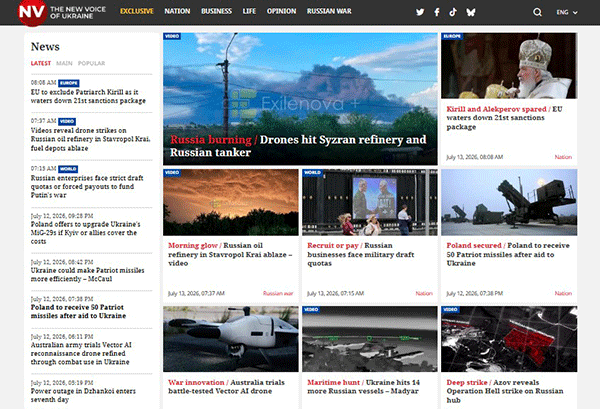Open the Patriot launcher photo thumbnail

coord(509,202)
